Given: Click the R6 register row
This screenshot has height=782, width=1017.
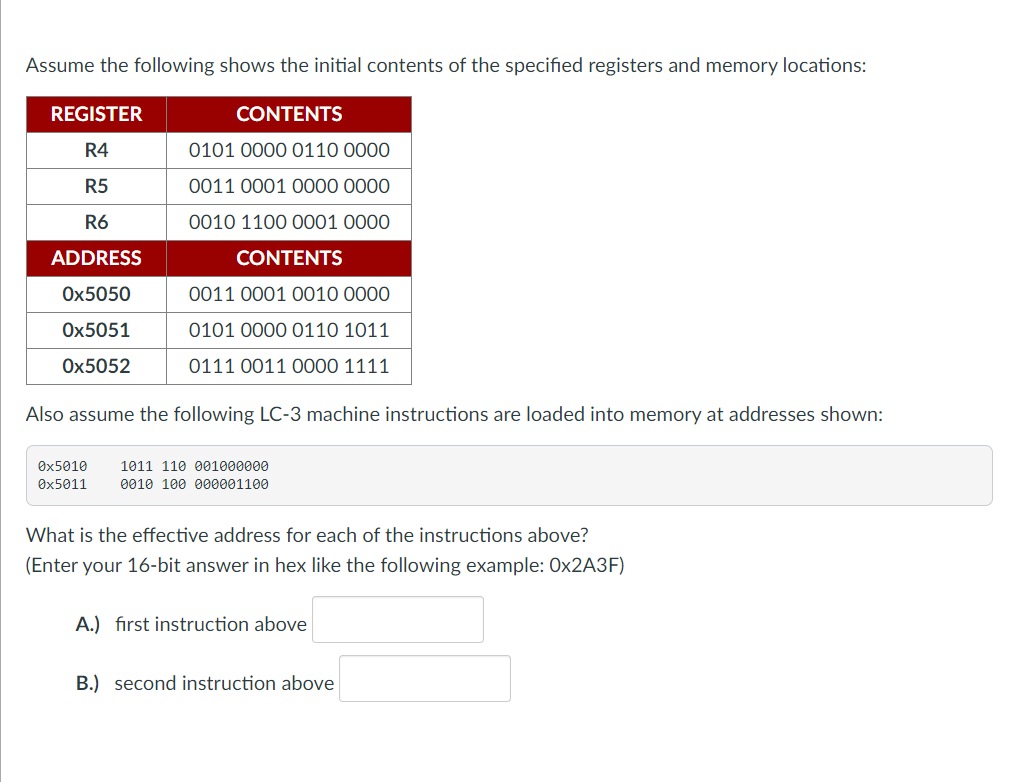Looking at the screenshot, I should (95, 222).
